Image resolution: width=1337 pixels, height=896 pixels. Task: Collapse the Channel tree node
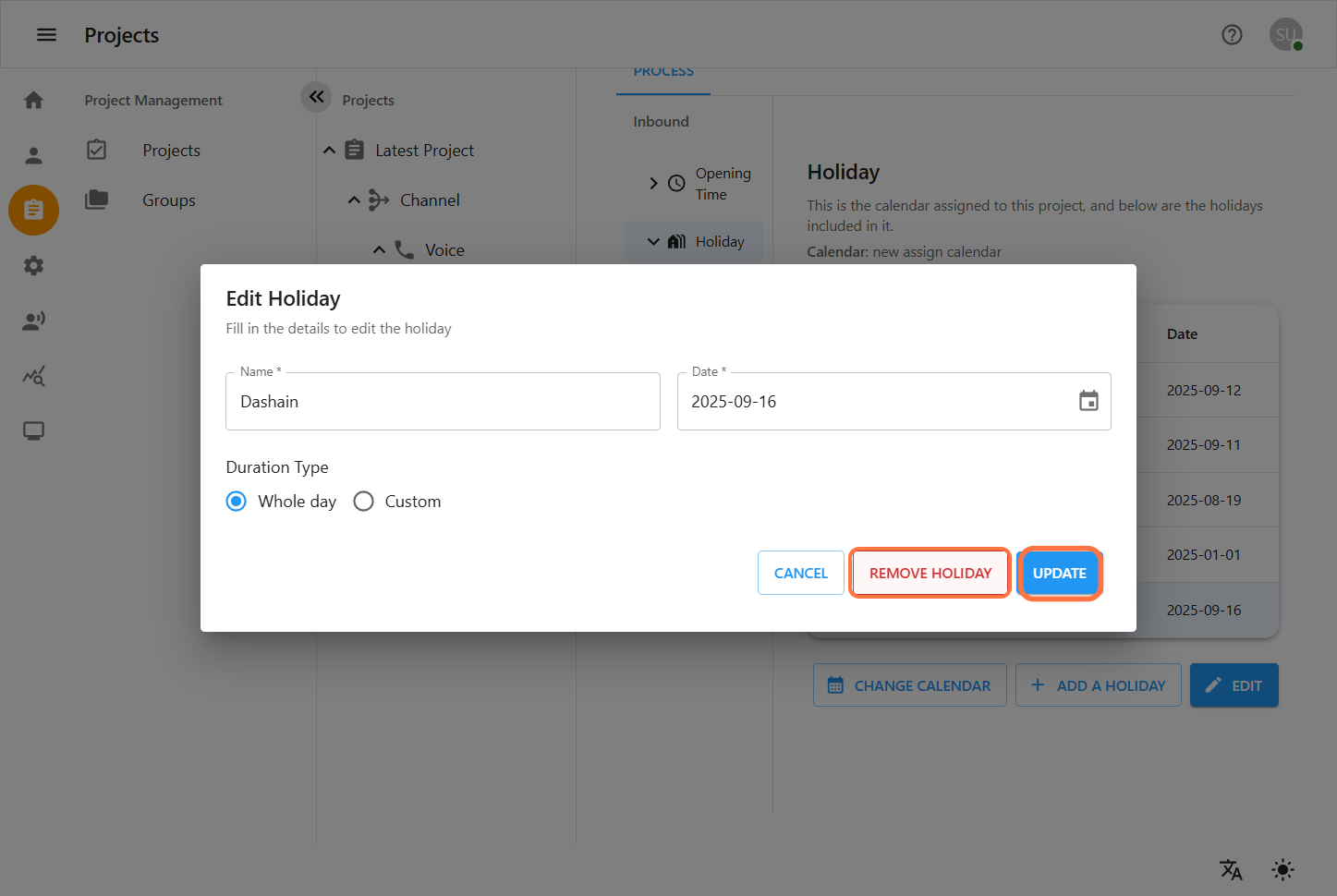coord(354,200)
